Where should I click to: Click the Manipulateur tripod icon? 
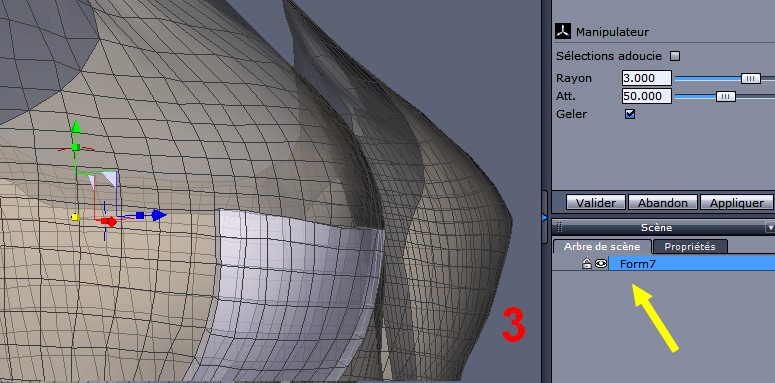(562, 32)
